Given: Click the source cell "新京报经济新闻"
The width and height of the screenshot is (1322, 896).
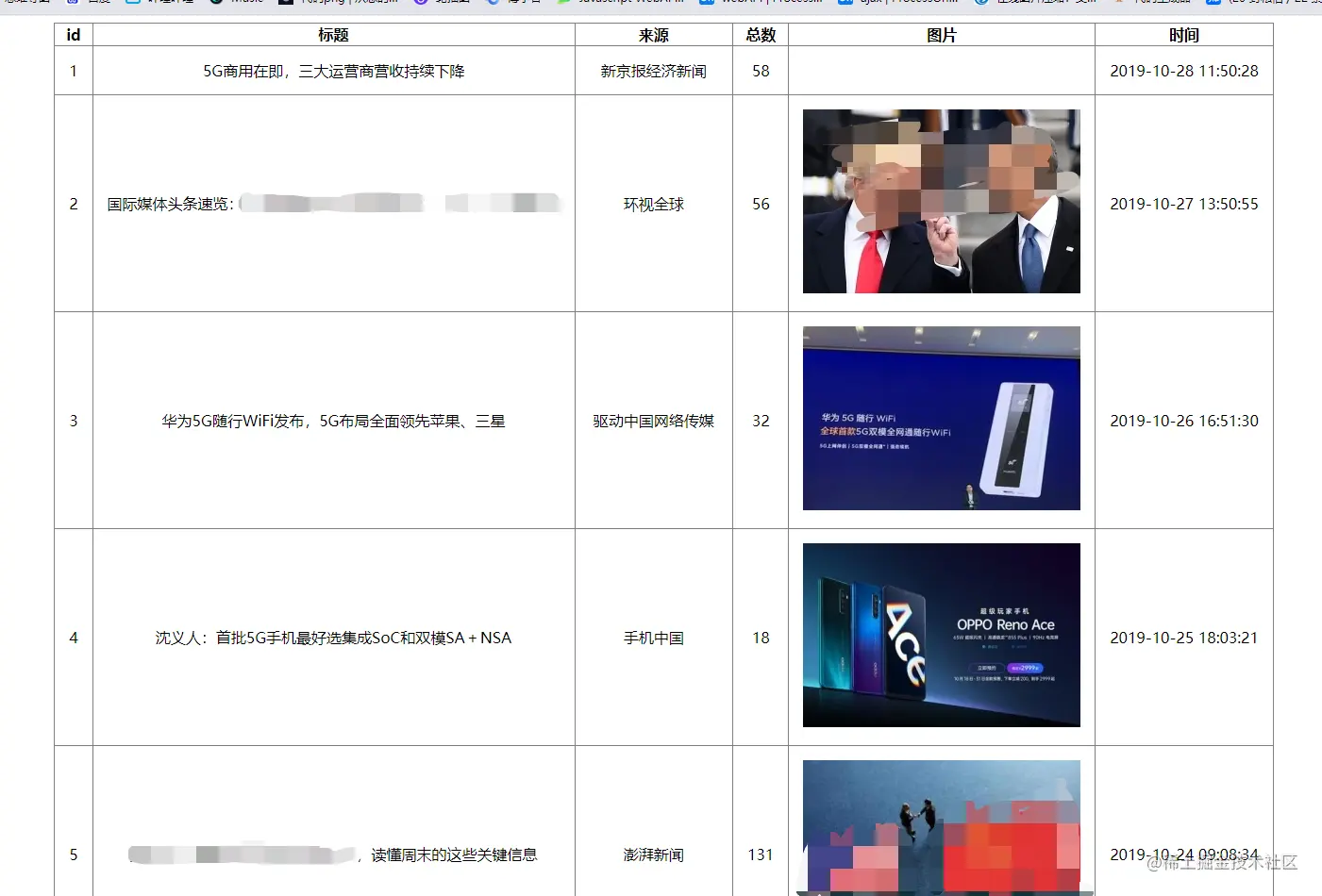Looking at the screenshot, I should (654, 72).
